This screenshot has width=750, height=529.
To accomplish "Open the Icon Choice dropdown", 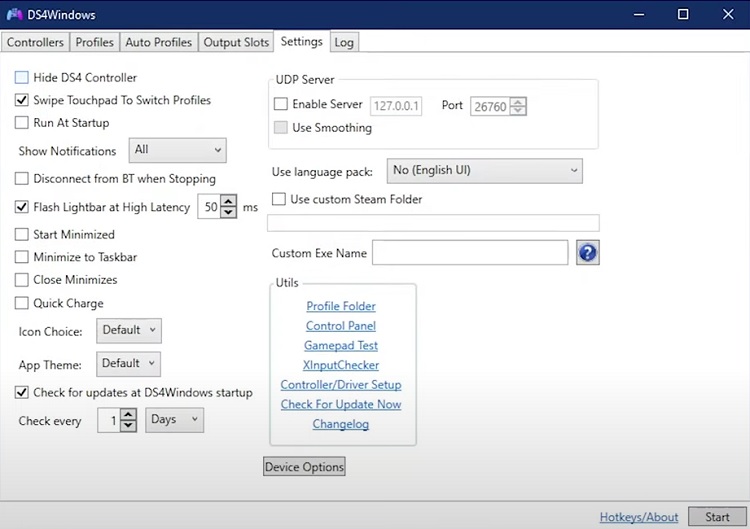I will [x=129, y=331].
